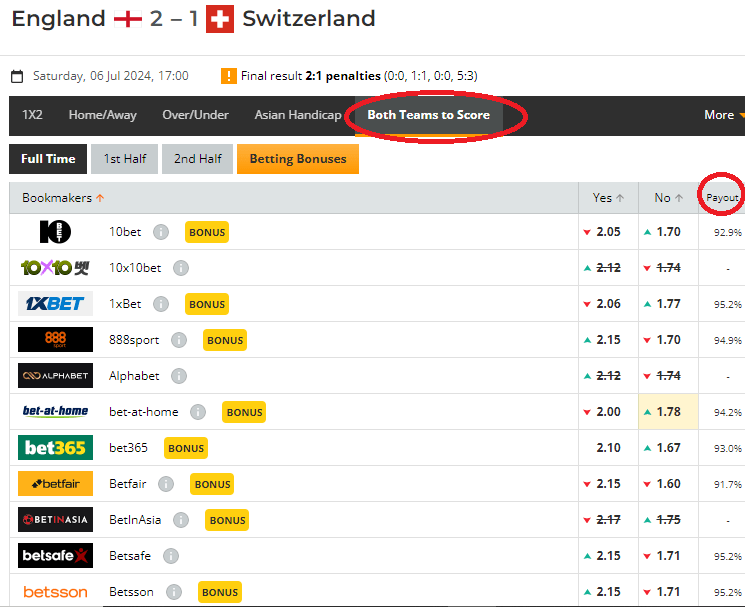This screenshot has width=745, height=607.
Task: Select the 2nd Half period
Action: [198, 159]
